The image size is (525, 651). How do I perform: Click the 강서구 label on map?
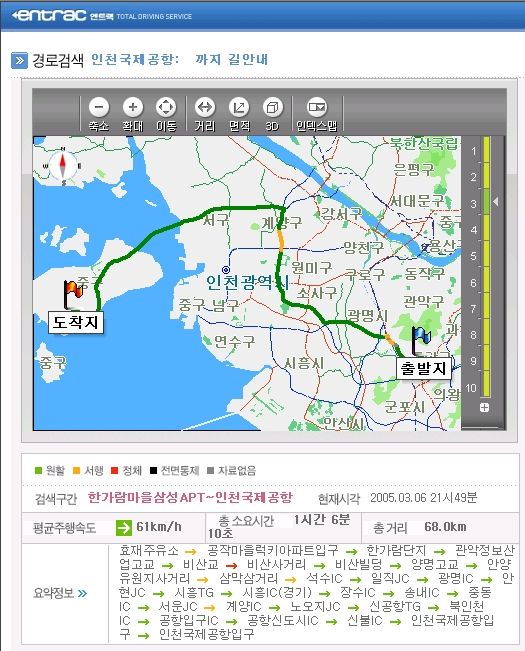point(342,214)
